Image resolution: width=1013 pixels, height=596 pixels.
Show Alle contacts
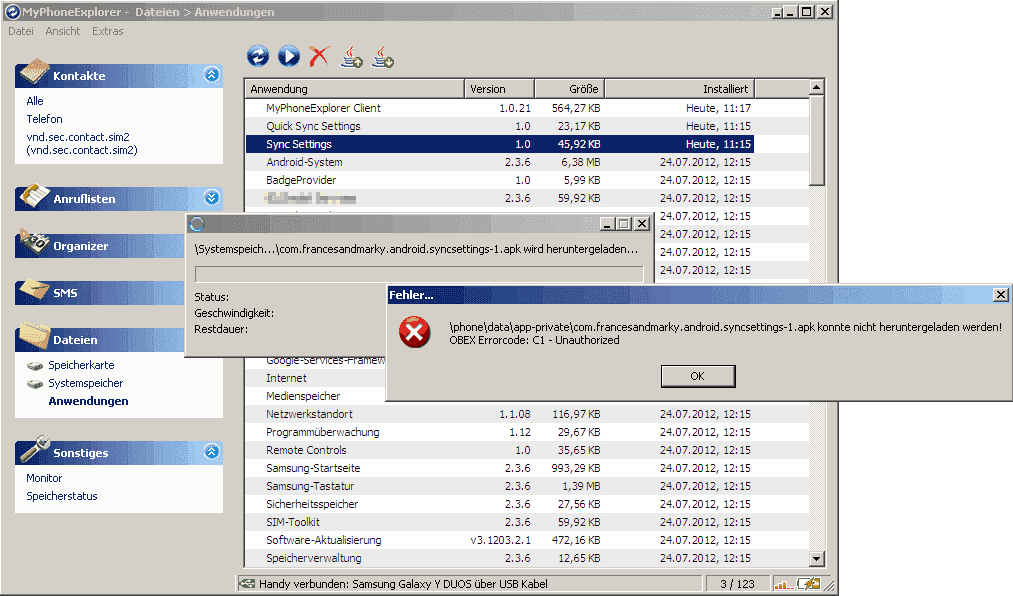pyautogui.click(x=35, y=101)
